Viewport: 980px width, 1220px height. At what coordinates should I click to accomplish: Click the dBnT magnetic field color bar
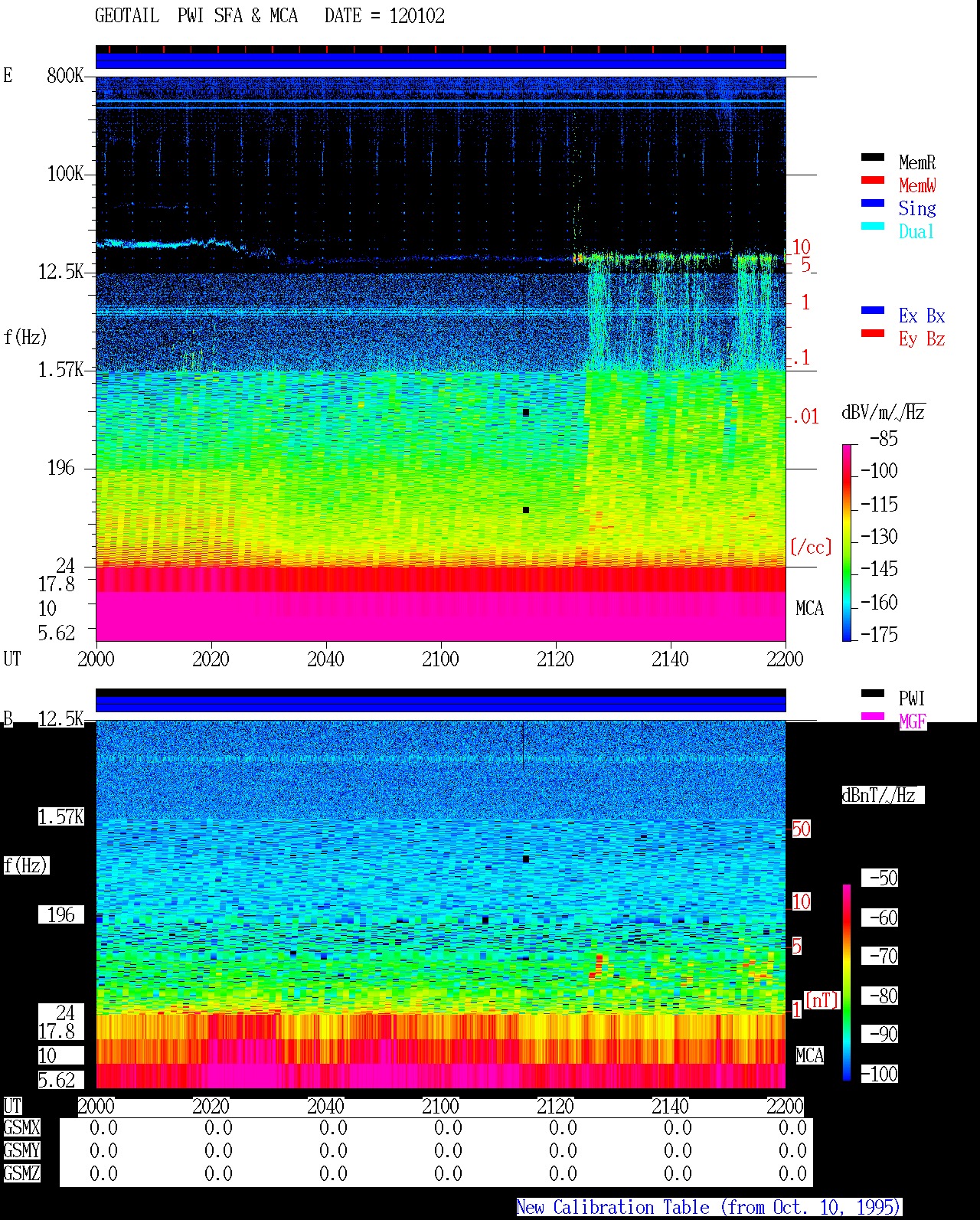847,983
